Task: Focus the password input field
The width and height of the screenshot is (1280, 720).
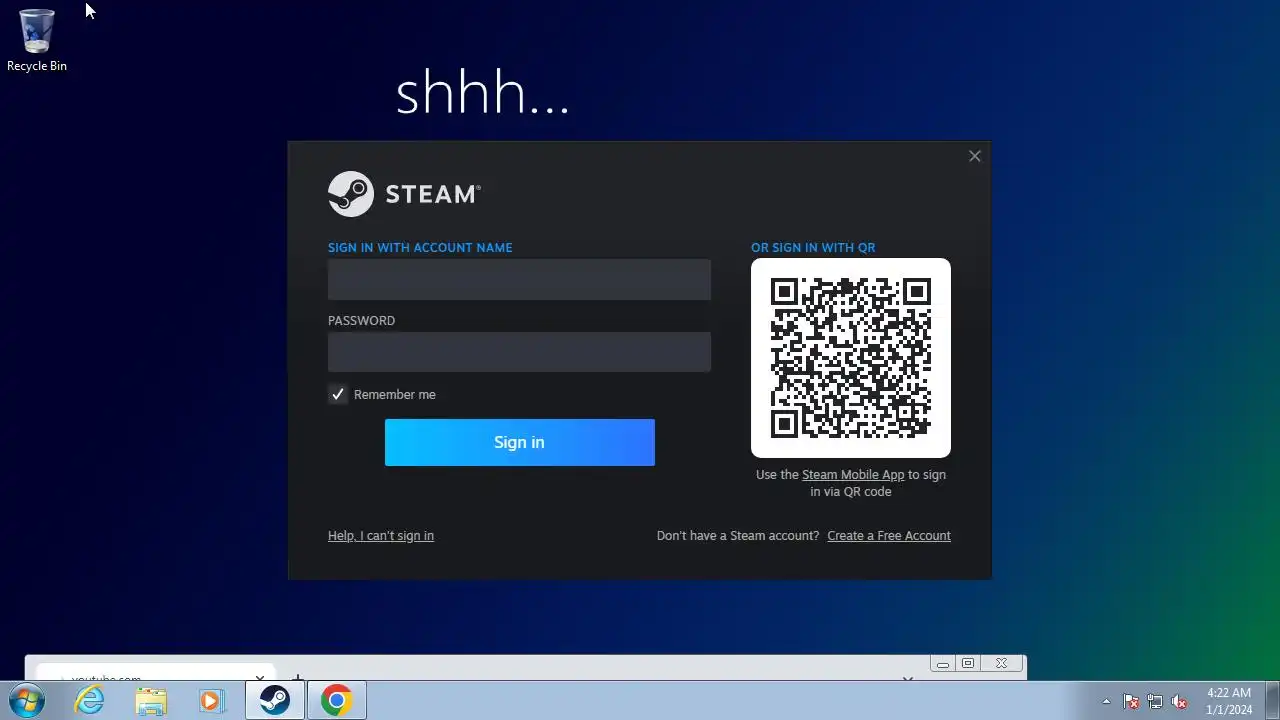Action: click(519, 352)
